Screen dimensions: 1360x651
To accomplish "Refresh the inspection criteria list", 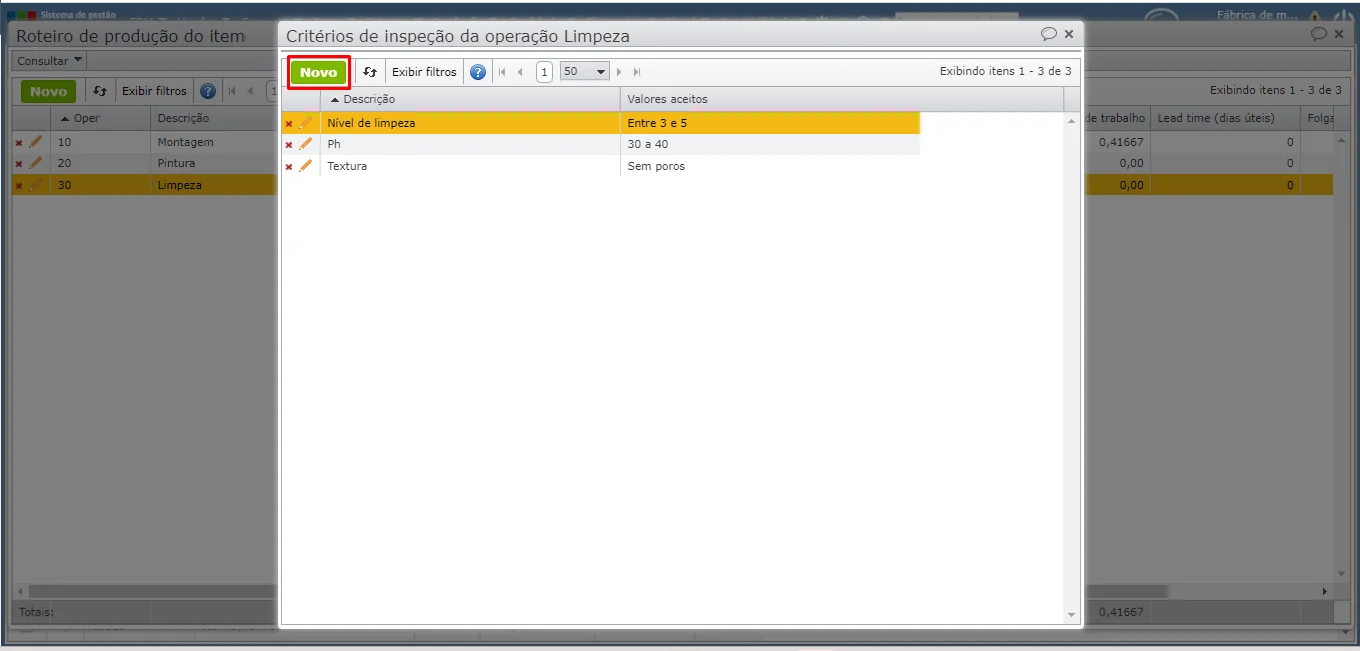I will [x=370, y=72].
